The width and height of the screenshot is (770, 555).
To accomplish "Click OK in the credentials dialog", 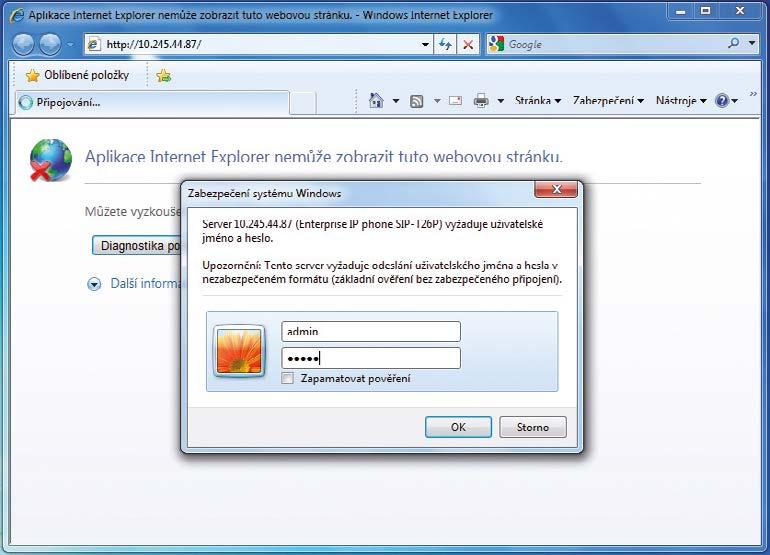I will click(x=458, y=427).
